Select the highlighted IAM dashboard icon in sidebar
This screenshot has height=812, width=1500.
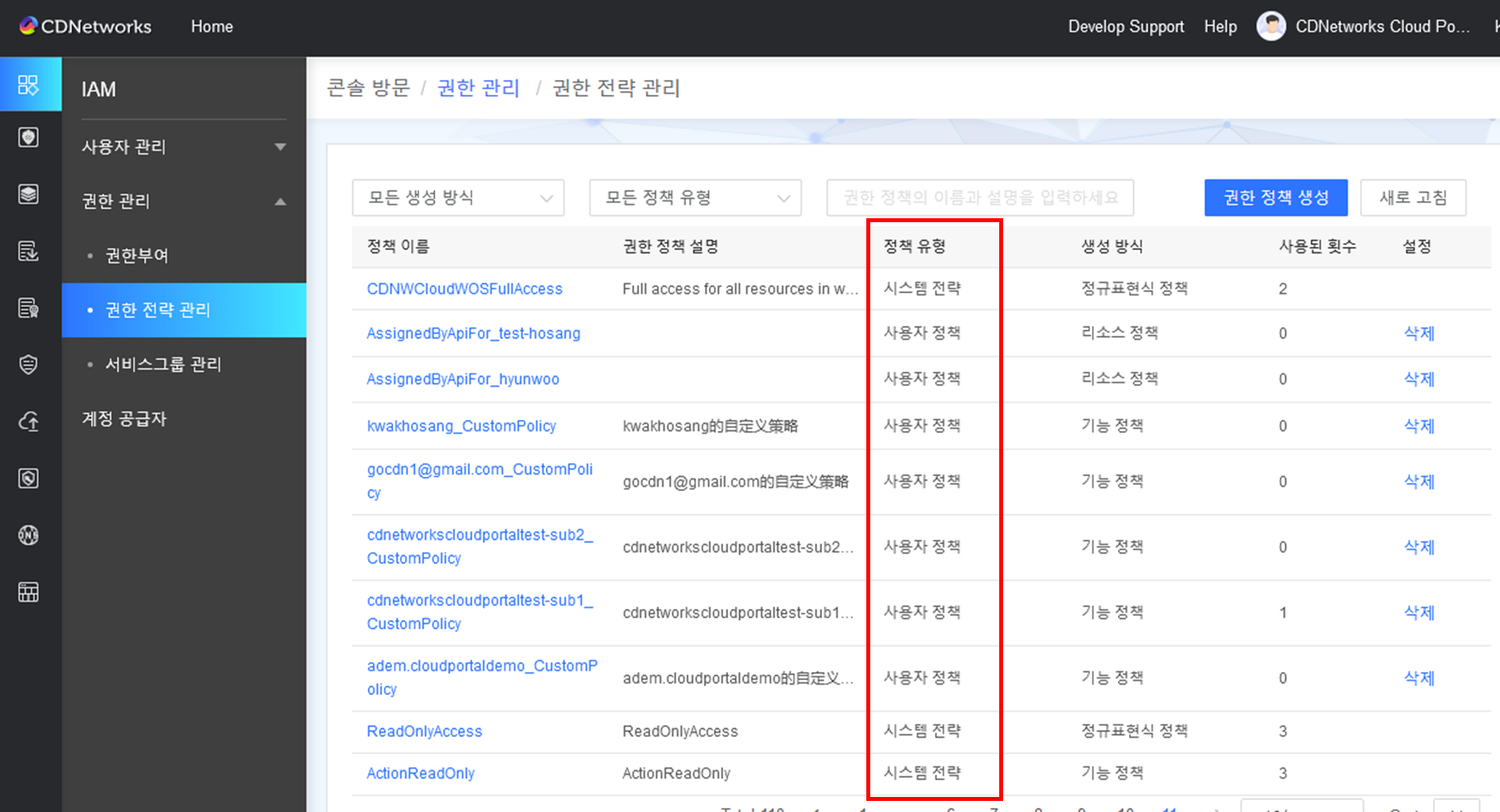[x=30, y=85]
